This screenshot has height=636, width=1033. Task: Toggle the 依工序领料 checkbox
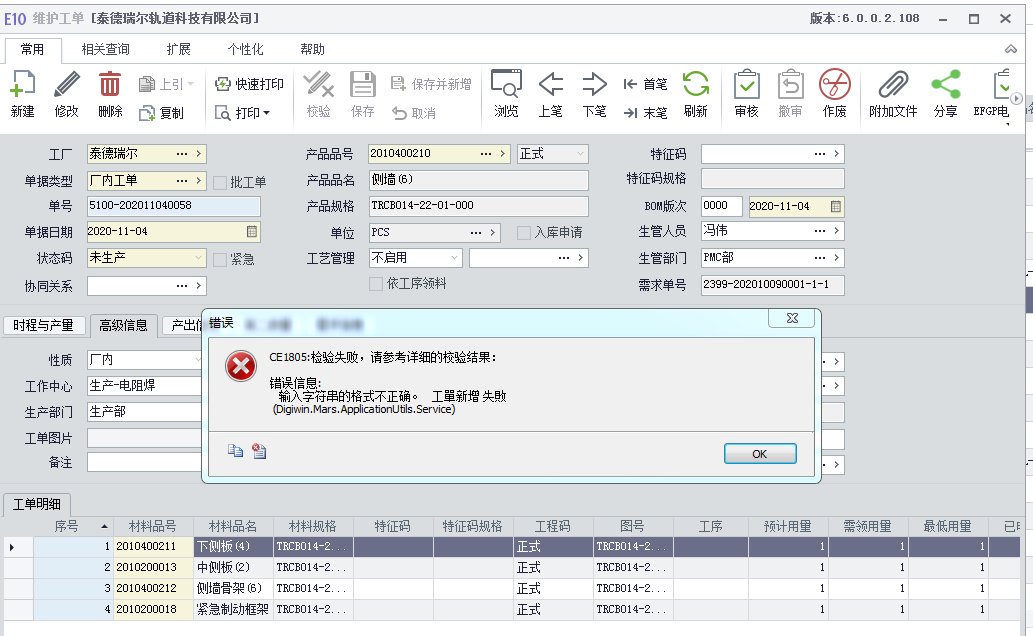pos(376,284)
